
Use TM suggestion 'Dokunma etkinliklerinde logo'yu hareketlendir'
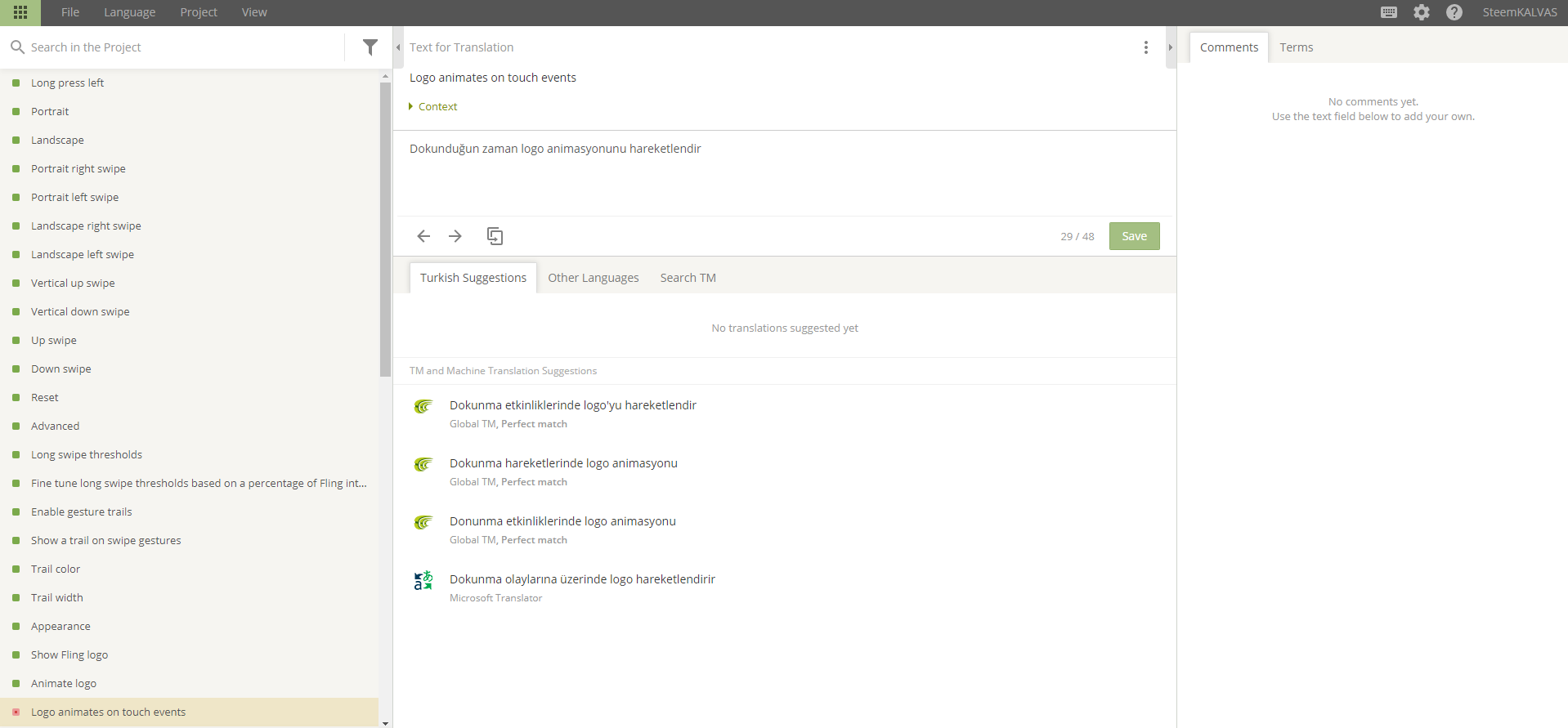(573, 405)
